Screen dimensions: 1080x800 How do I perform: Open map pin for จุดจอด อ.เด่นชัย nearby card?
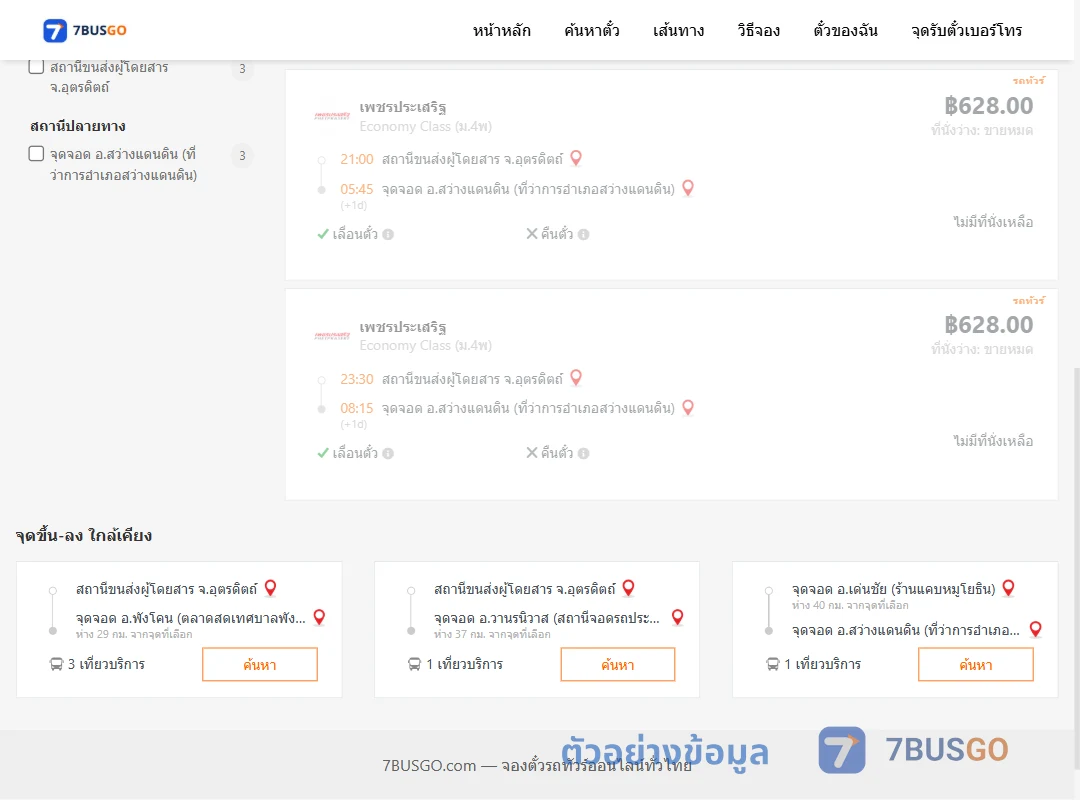point(1008,588)
